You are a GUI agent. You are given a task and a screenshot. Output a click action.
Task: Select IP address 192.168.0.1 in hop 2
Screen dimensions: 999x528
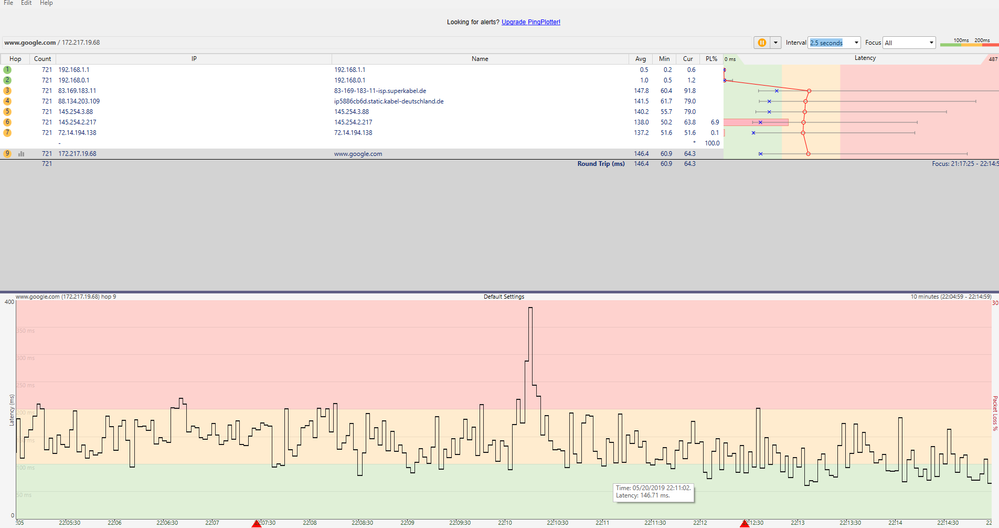74,80
